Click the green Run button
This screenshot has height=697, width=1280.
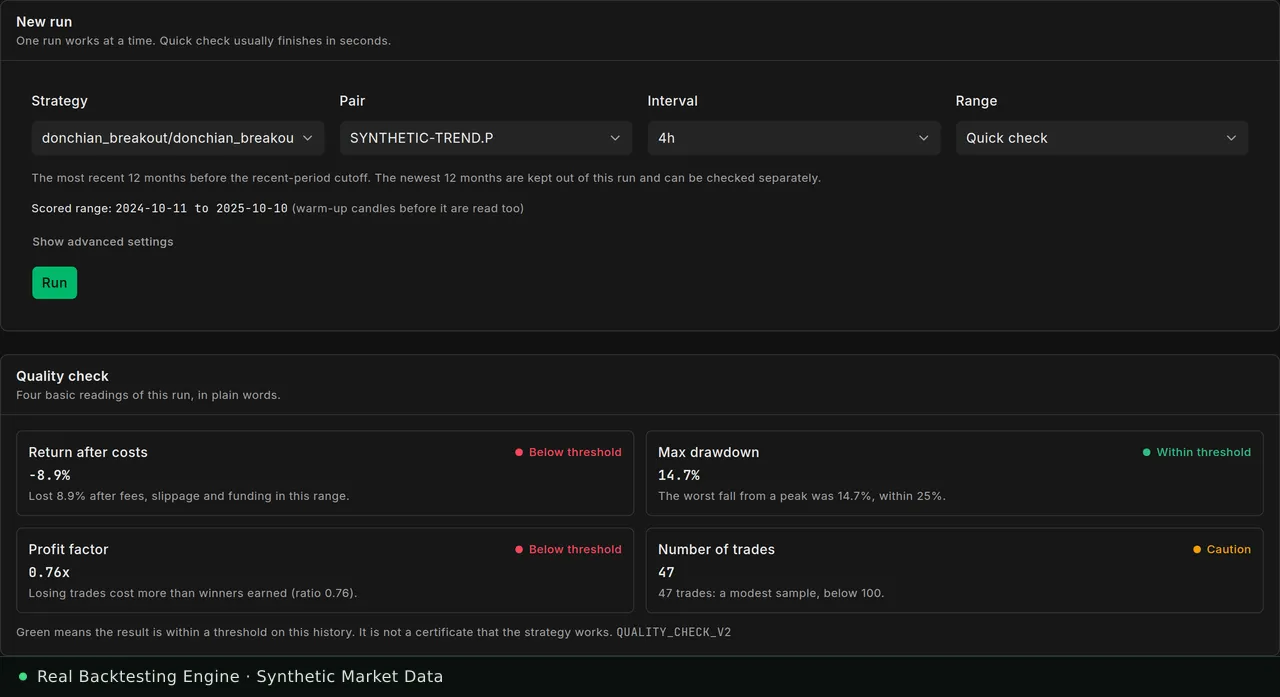[54, 283]
